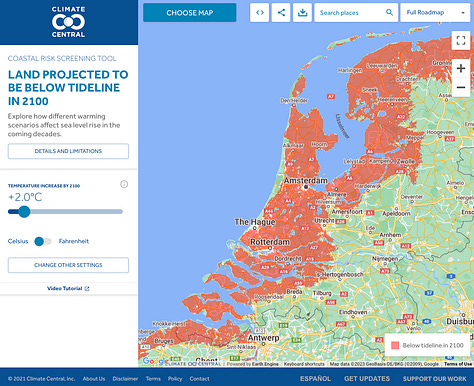Click the Rotterdam label on map

click(x=270, y=242)
